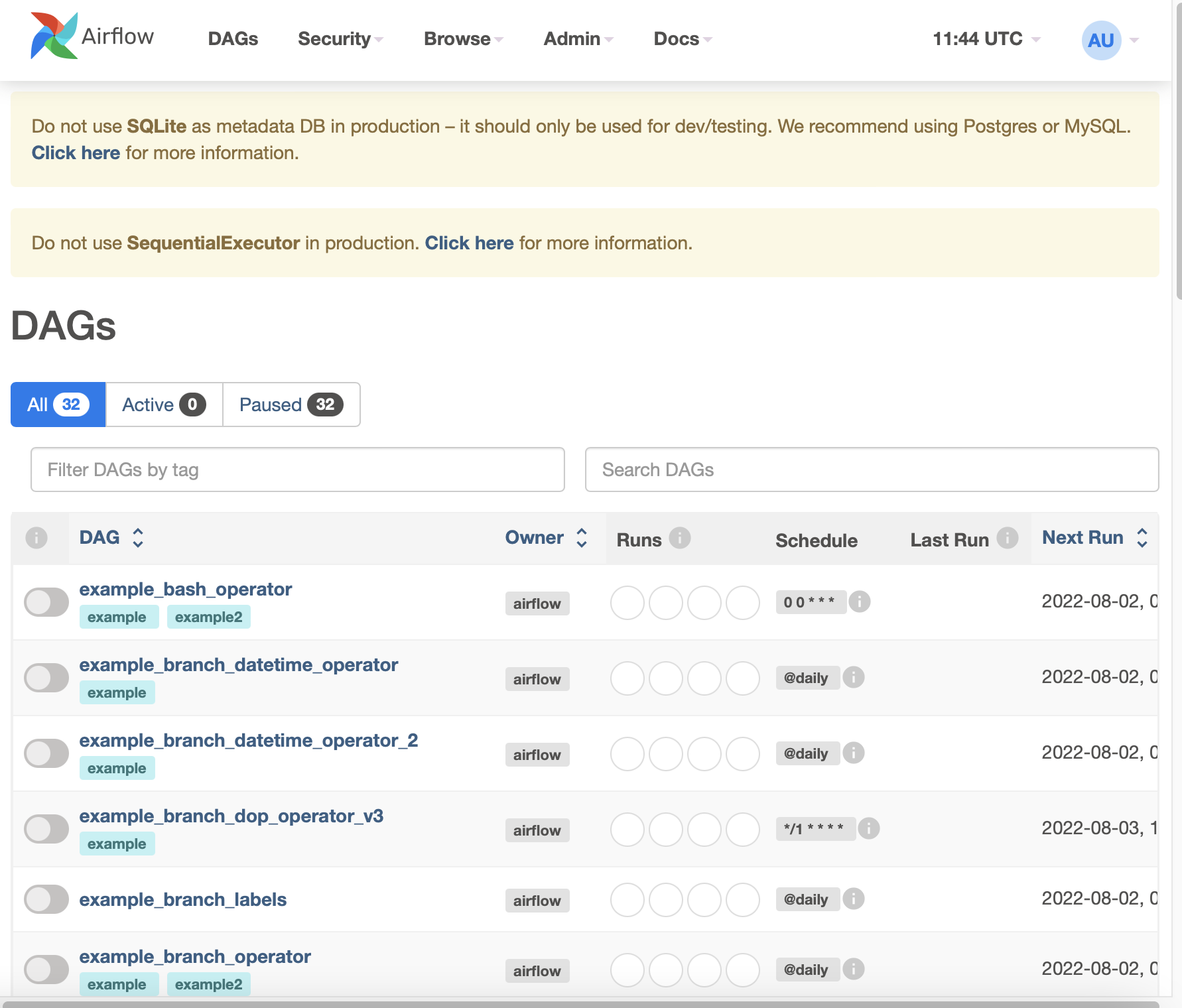
Task: Click example tag under example_branch_dop_operator_v3
Action: (x=117, y=844)
